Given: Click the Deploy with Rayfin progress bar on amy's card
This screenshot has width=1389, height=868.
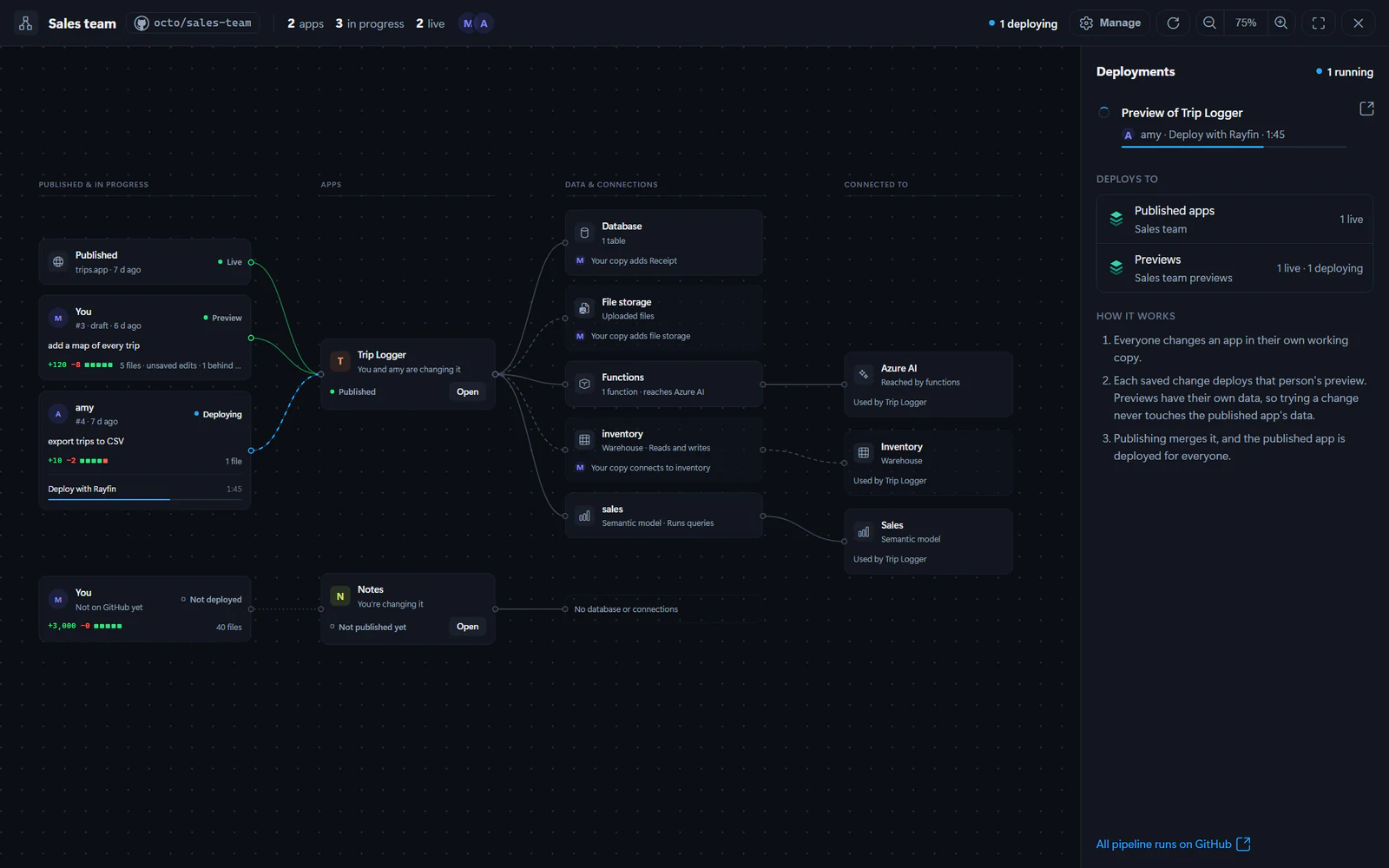Looking at the screenshot, I should tap(145, 499).
